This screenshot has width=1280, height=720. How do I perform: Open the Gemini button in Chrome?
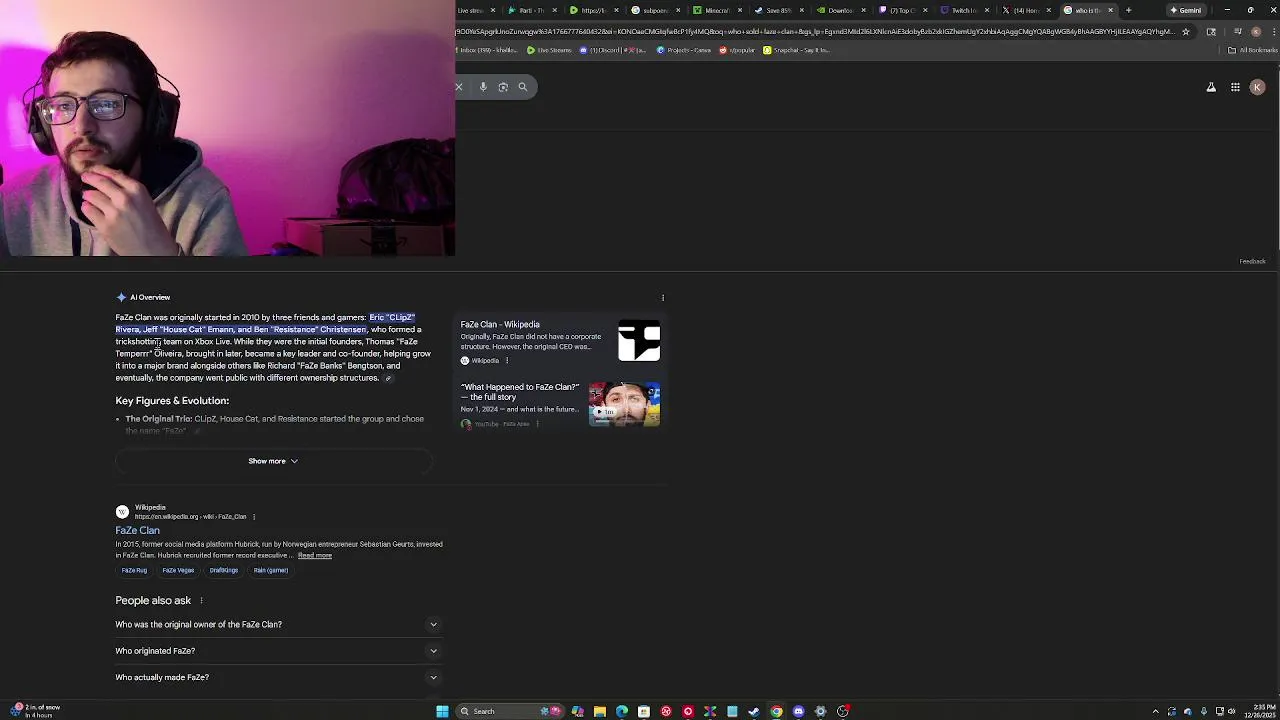click(1188, 10)
